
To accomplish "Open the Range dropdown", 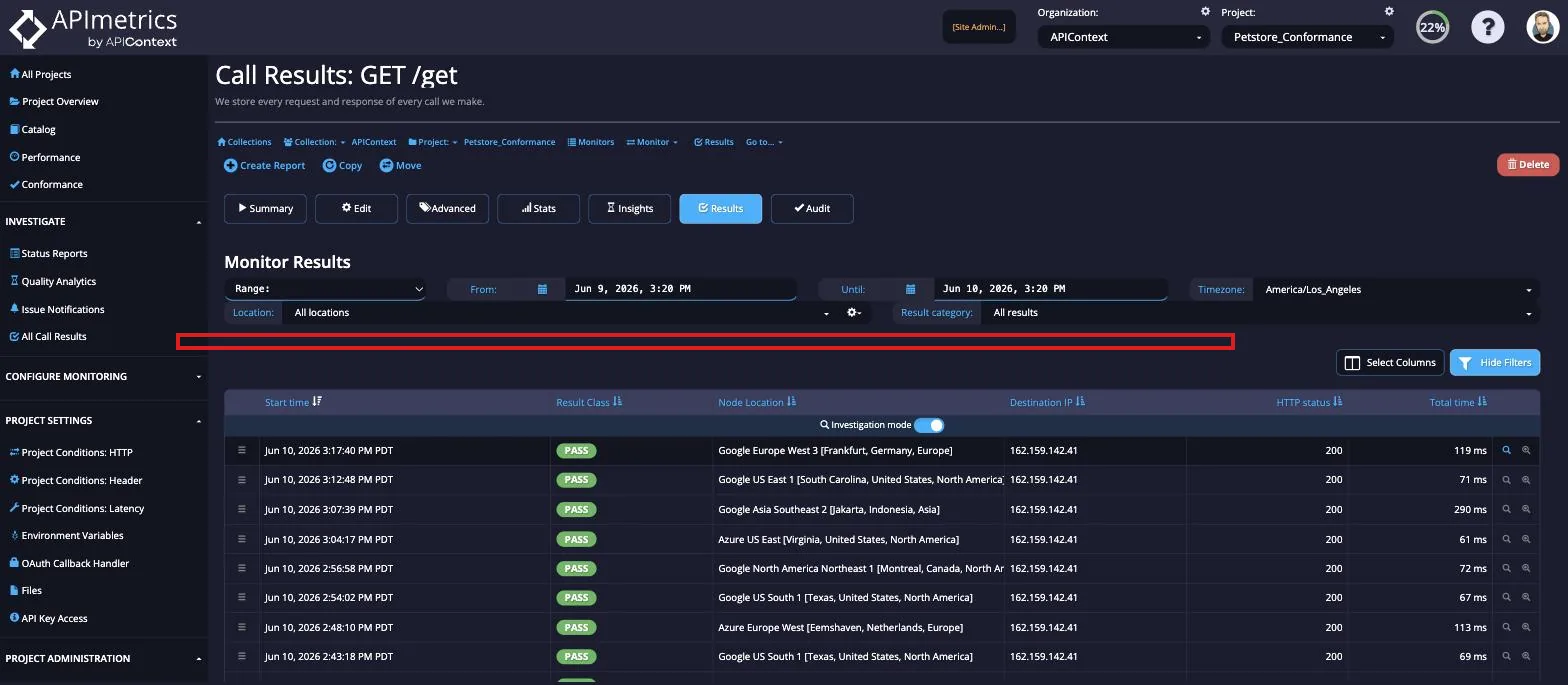I will (x=325, y=289).
